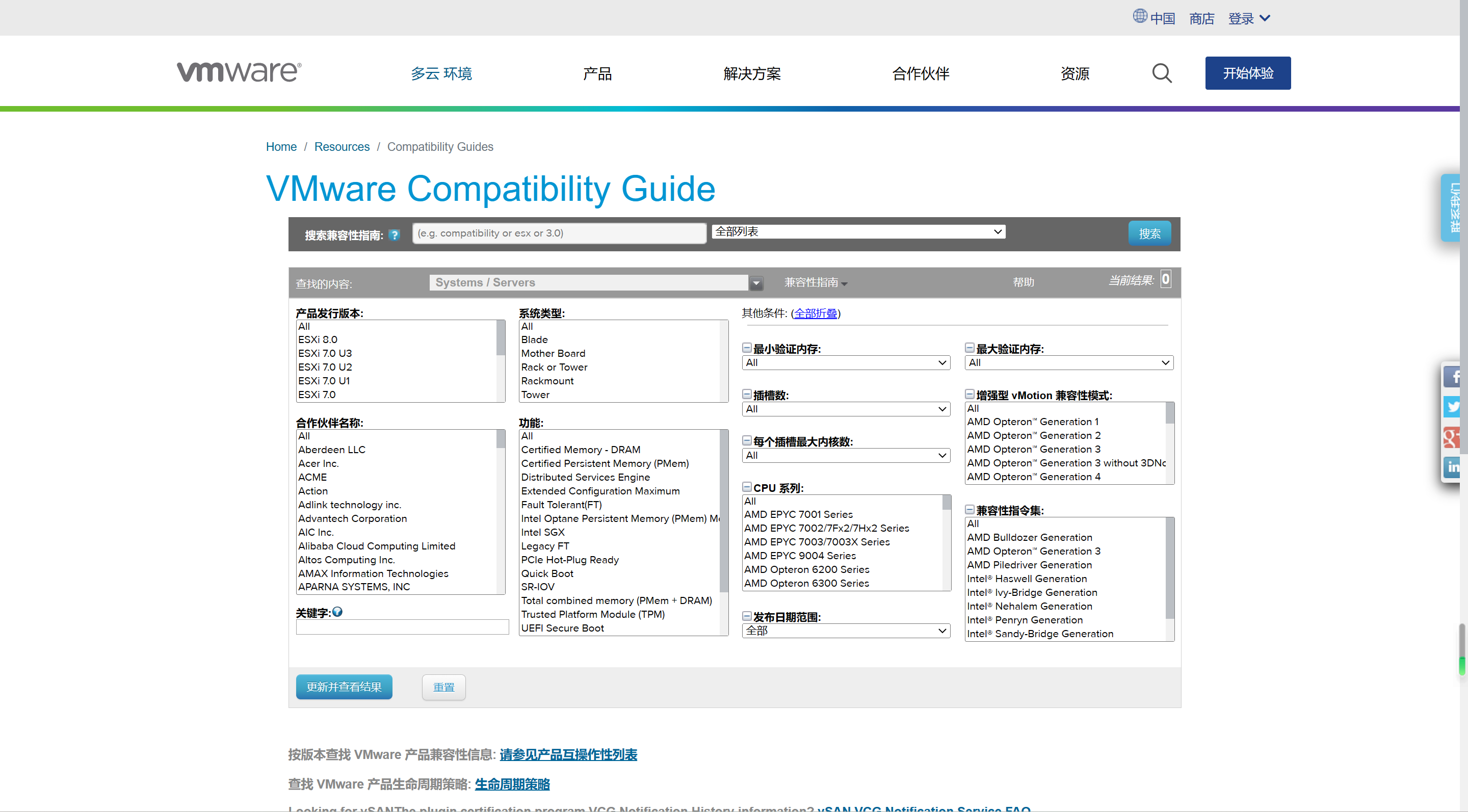The image size is (1468, 812).
Task: Open the 产品 menu
Action: tap(597, 73)
